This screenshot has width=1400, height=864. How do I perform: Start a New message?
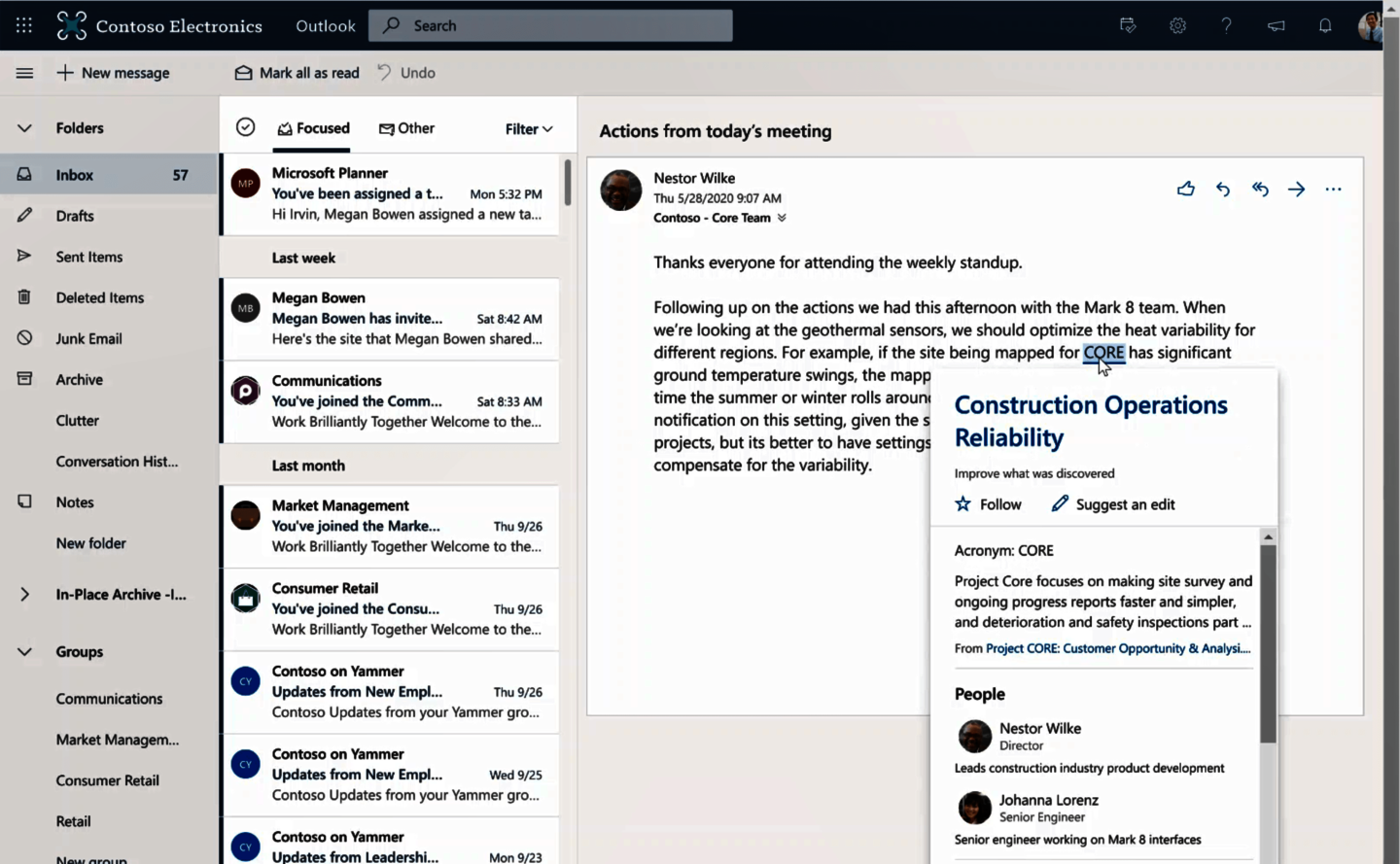click(x=113, y=73)
